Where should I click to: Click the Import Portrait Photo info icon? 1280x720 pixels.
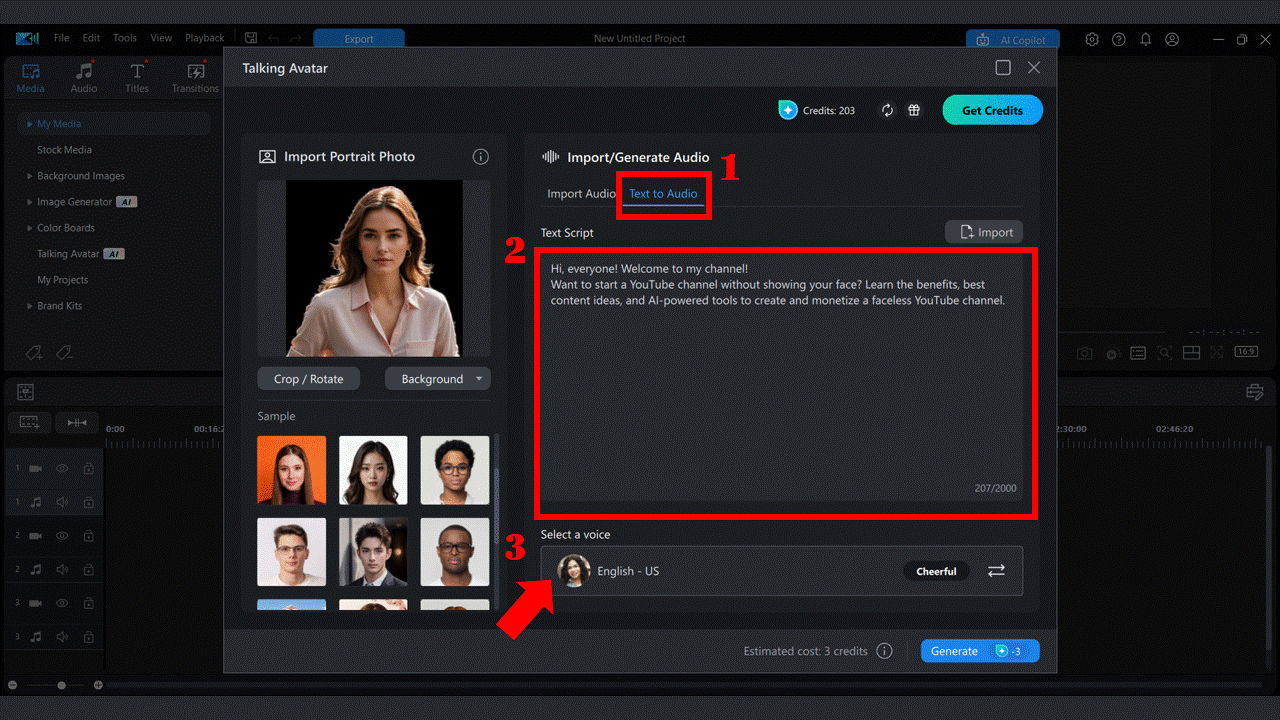coord(480,156)
